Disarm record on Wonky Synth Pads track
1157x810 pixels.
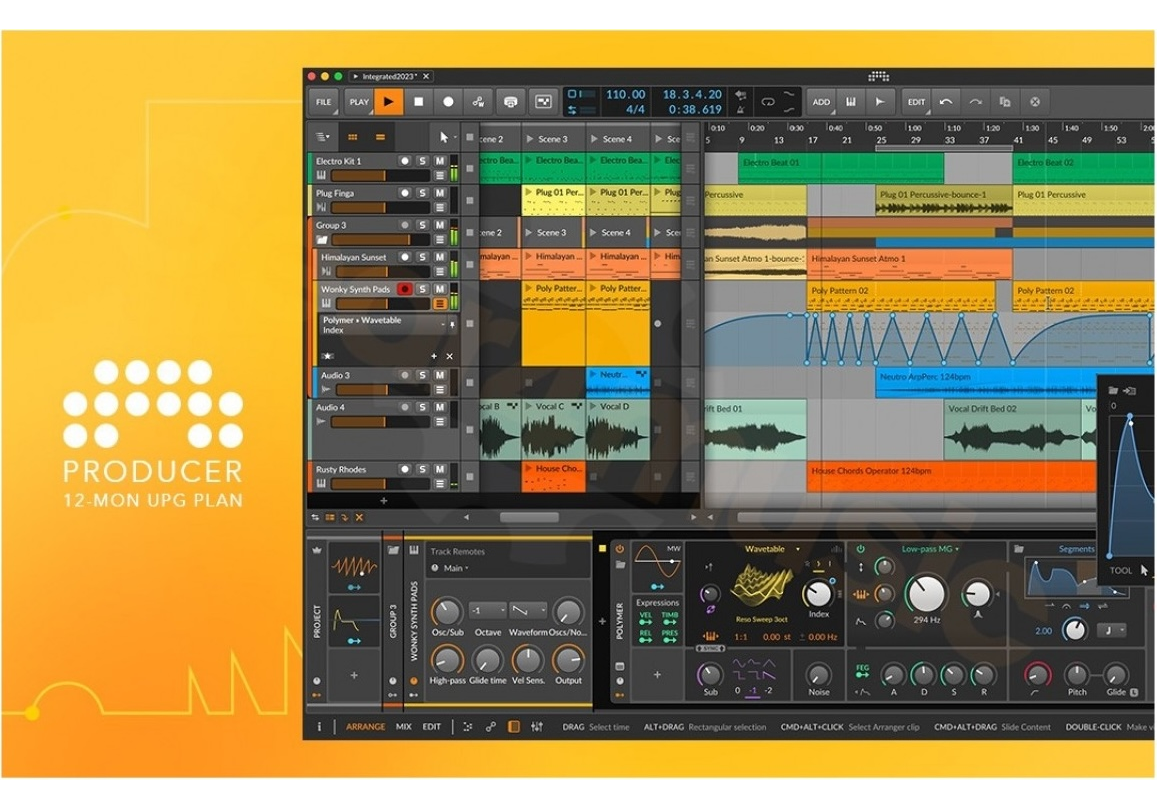pos(404,289)
